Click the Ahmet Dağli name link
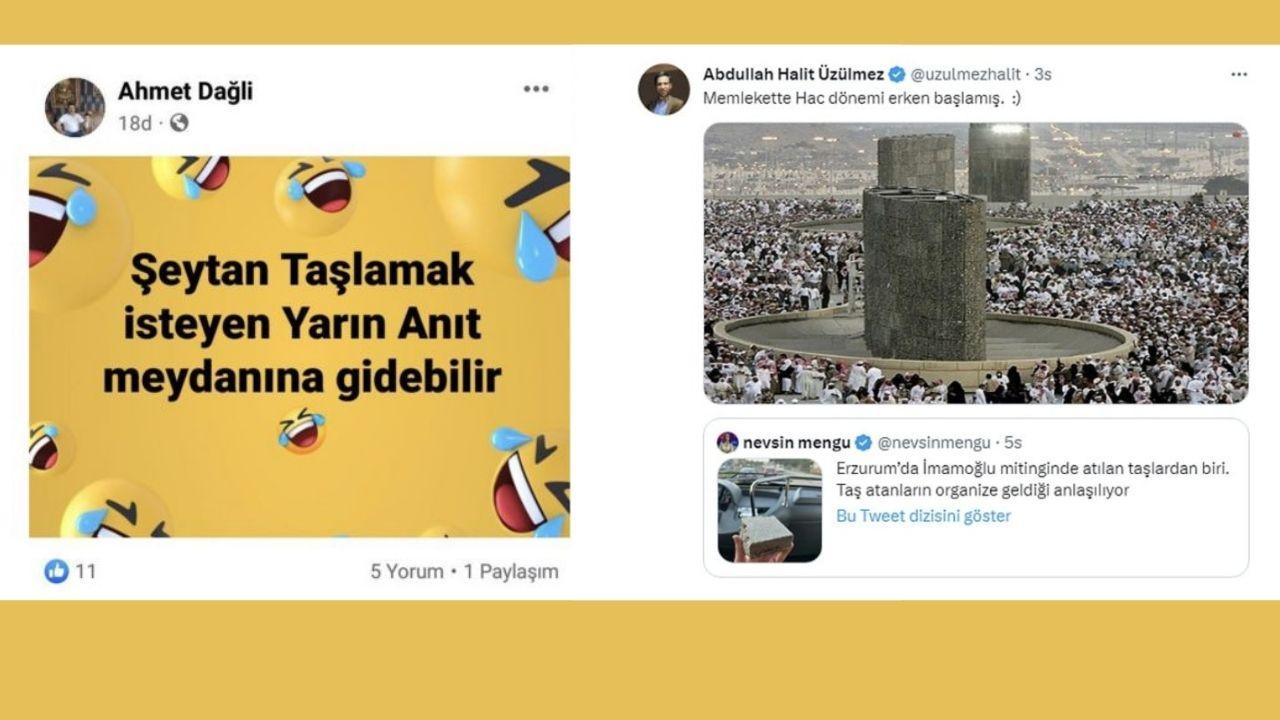The width and height of the screenshot is (1280, 720). pos(185,91)
